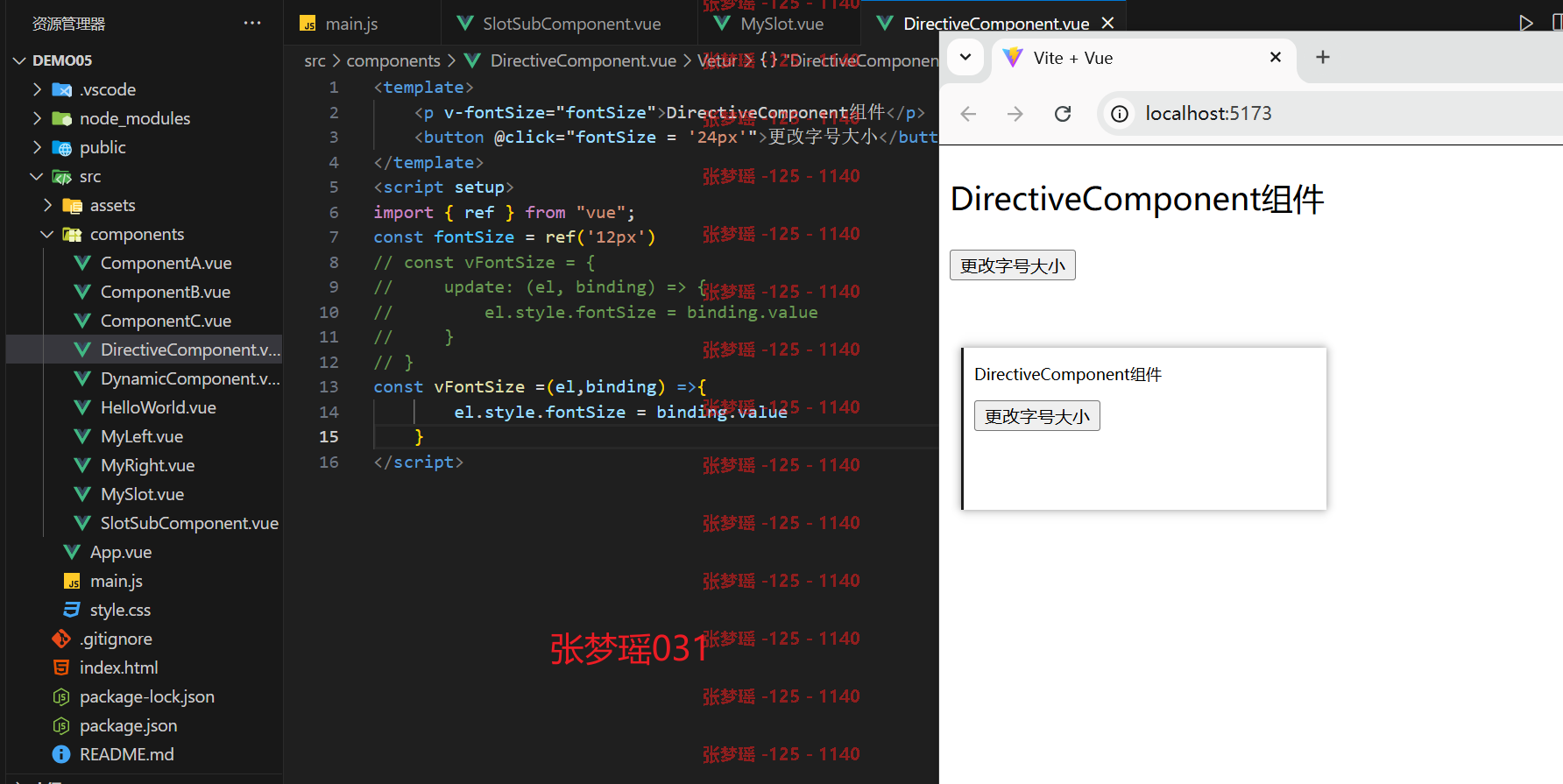Click the main.js JS icon in explorer
Image resolution: width=1563 pixels, height=784 pixels.
coord(72,582)
